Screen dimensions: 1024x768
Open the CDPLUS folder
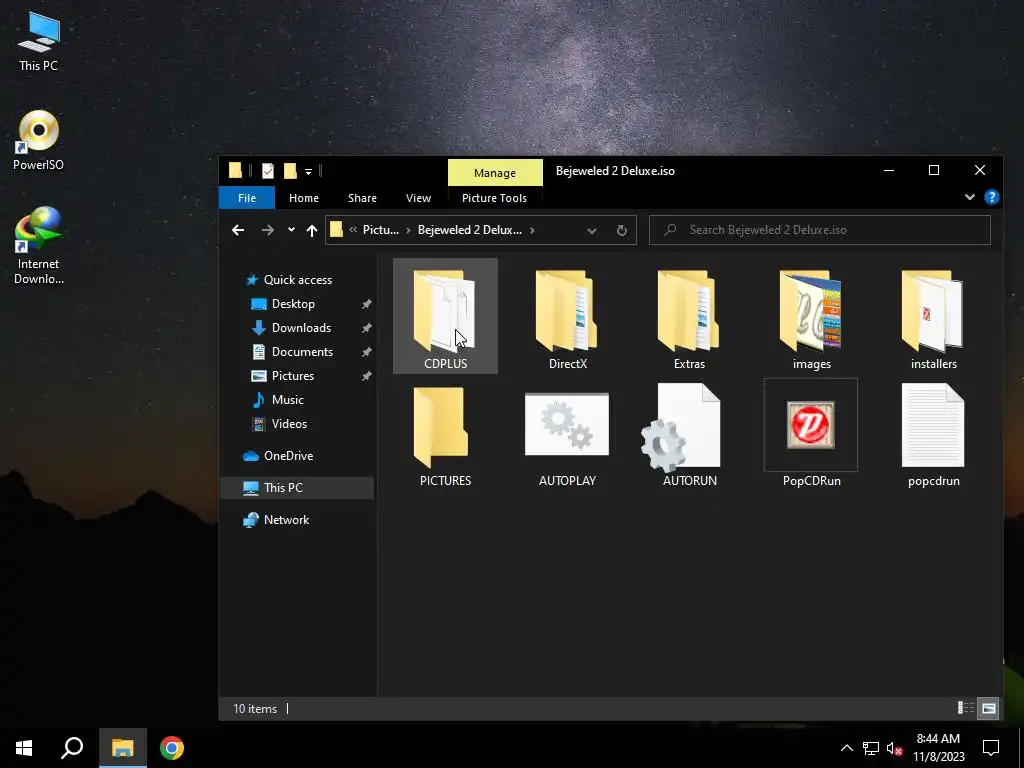tap(445, 317)
